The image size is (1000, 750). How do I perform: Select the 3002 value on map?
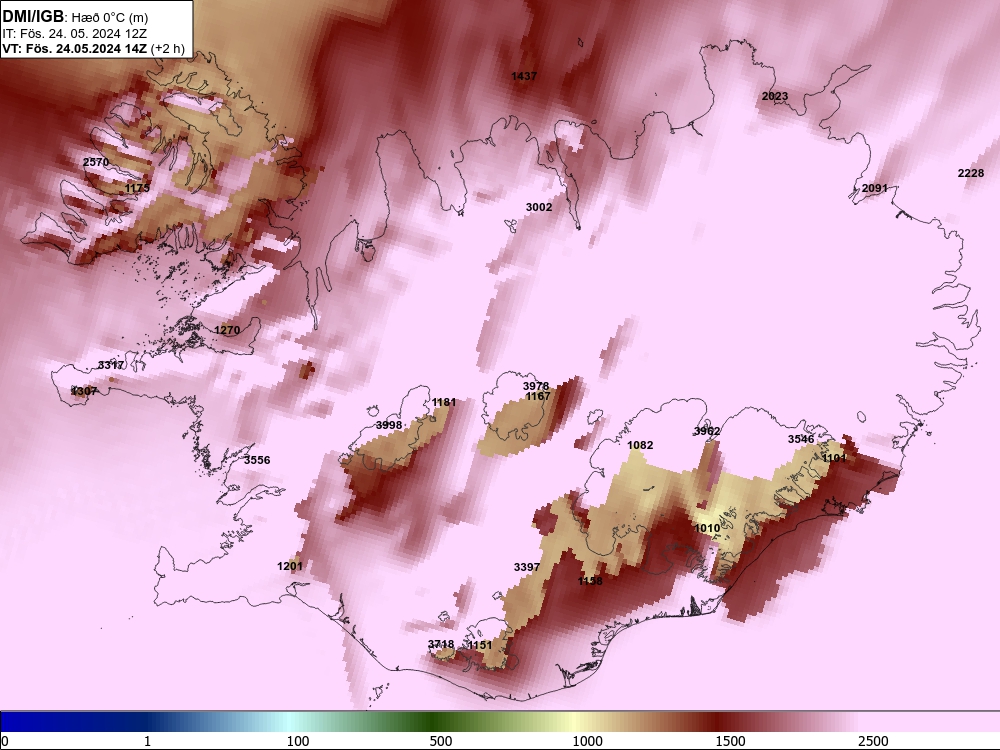coord(539,207)
